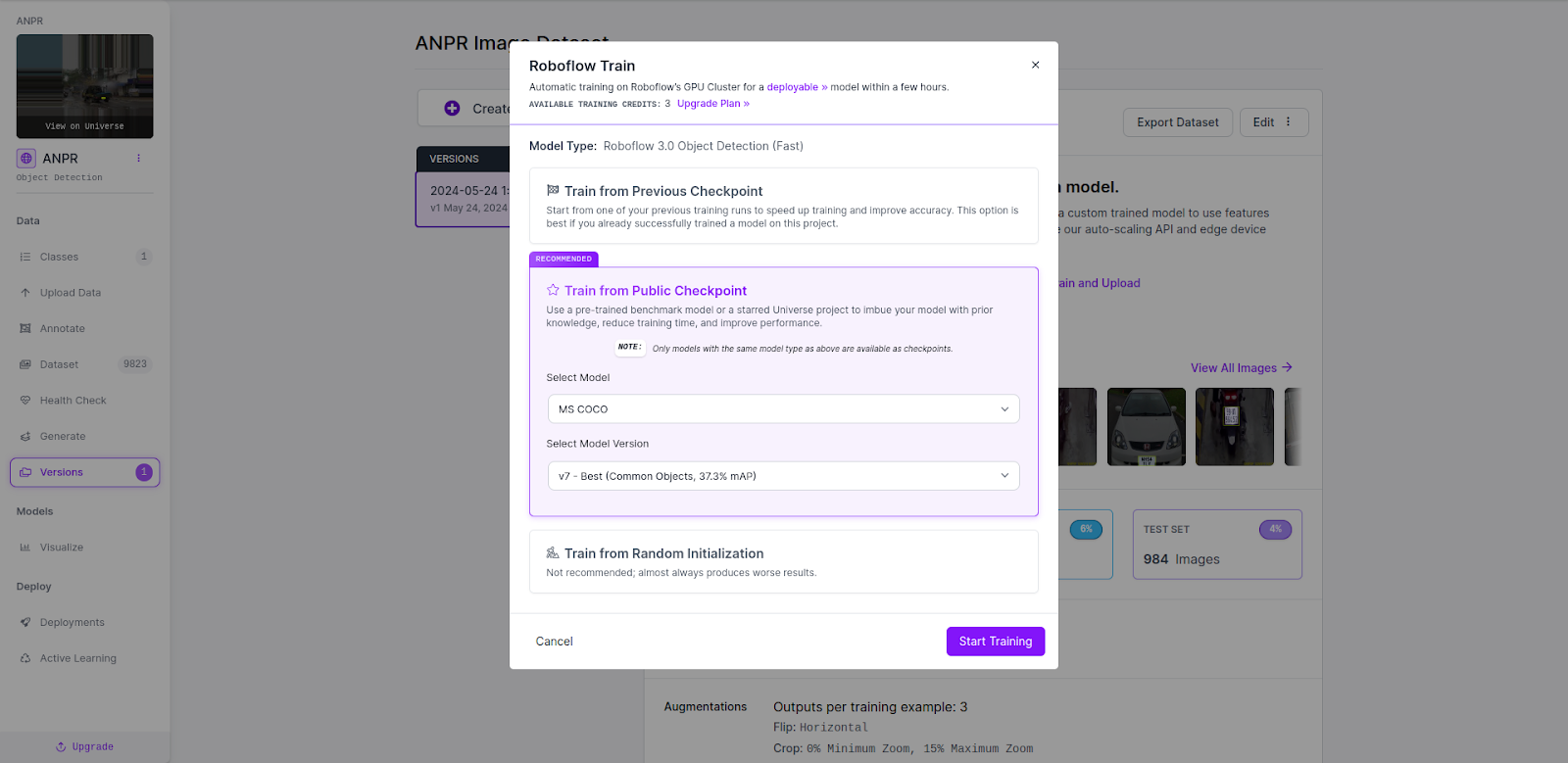This screenshot has height=763, width=1568.
Task: Click the plus Create version icon
Action: (452, 109)
